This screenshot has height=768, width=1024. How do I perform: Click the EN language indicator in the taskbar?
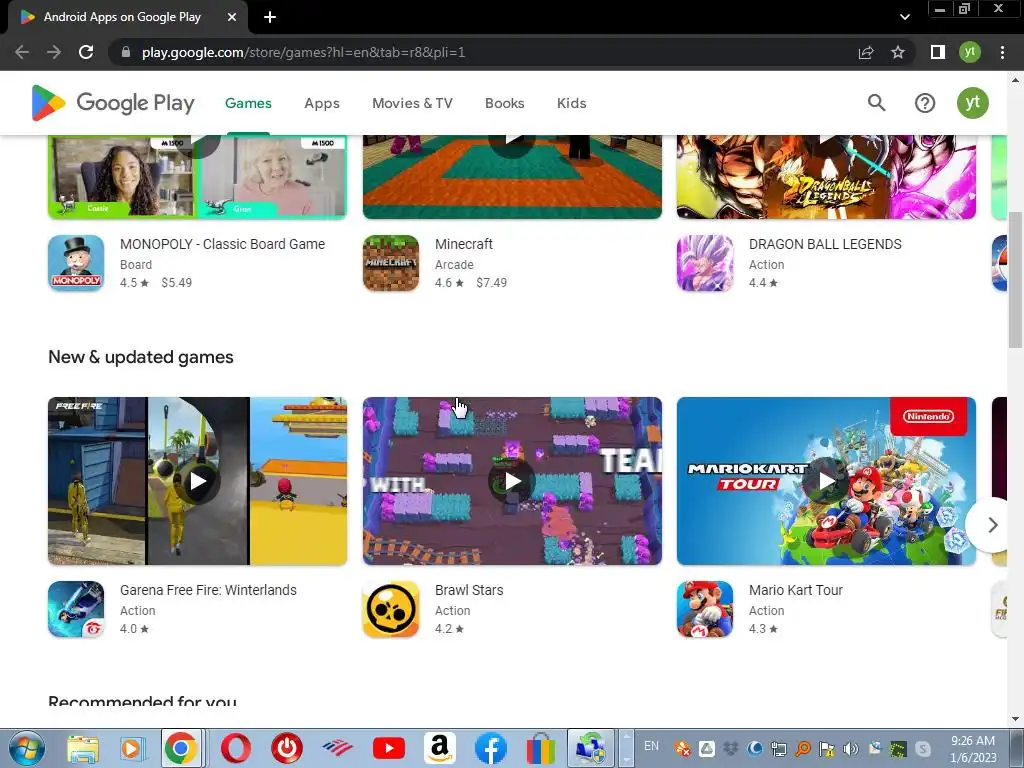click(x=651, y=746)
